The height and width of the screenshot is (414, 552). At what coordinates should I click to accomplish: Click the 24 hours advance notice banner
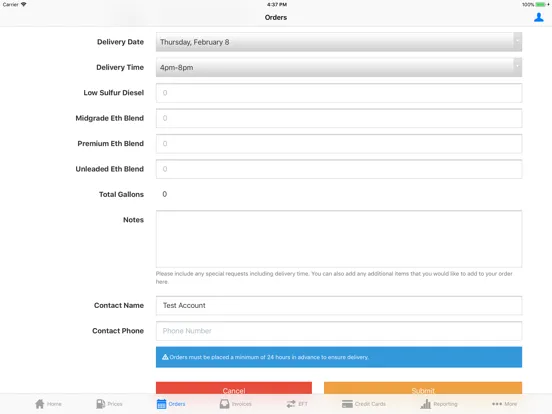[x=339, y=357]
